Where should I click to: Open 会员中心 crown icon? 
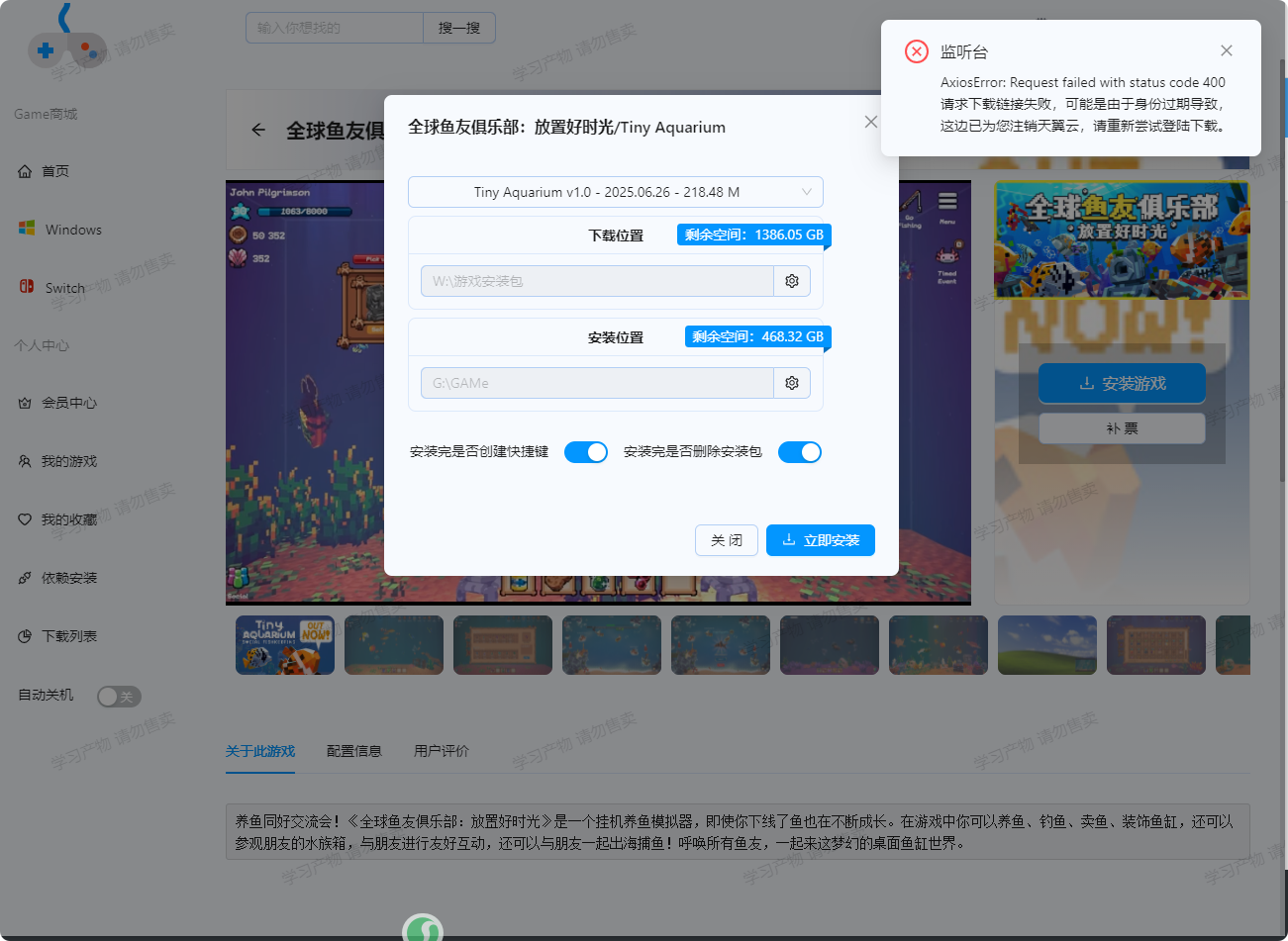[x=25, y=403]
